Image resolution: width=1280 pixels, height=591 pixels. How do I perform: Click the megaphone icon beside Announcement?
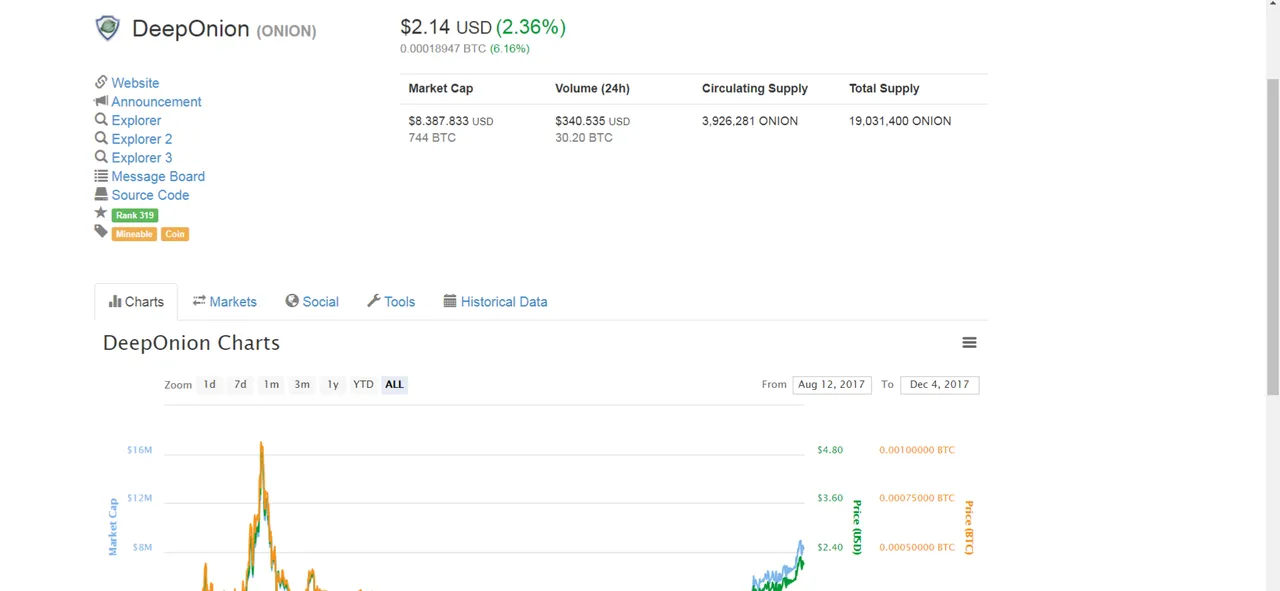tap(101, 101)
